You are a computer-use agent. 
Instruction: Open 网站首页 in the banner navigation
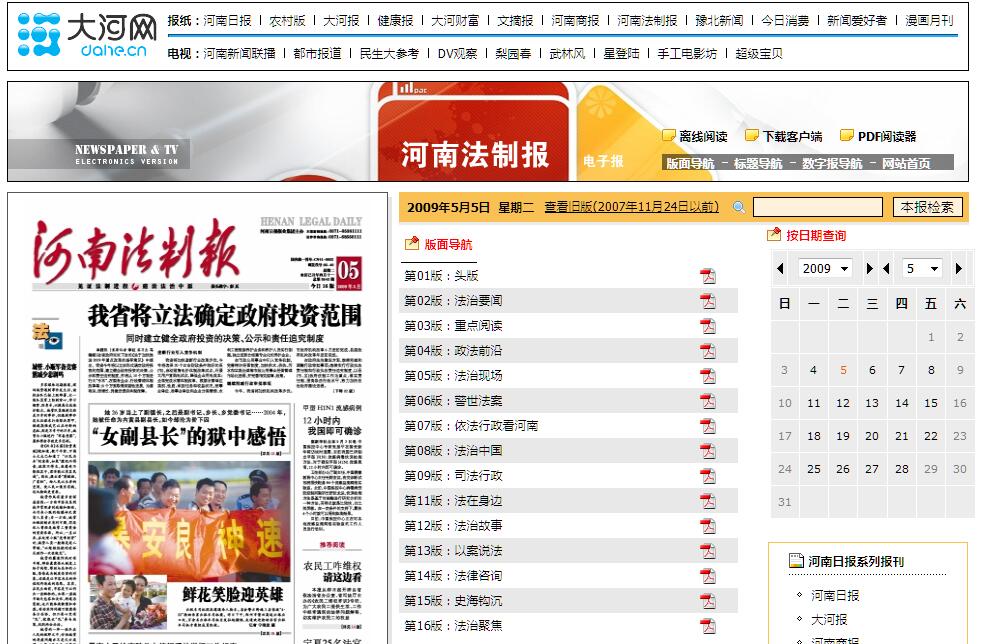click(x=906, y=164)
